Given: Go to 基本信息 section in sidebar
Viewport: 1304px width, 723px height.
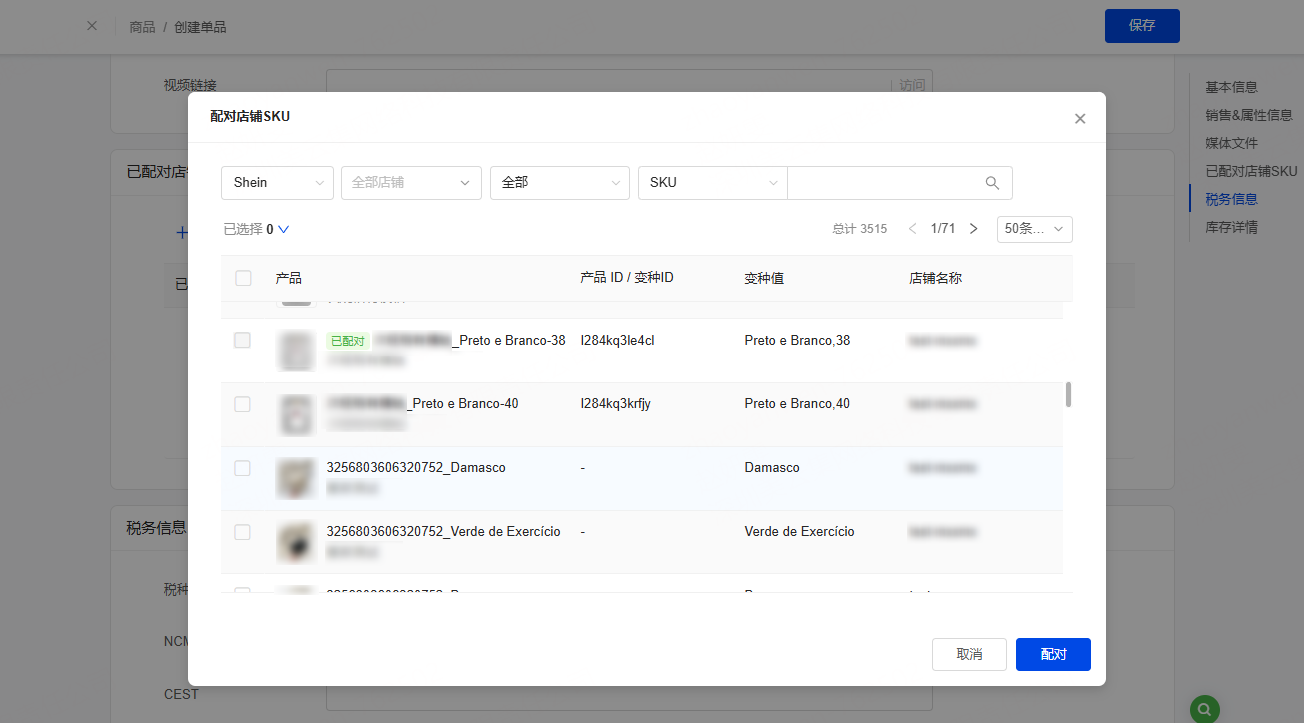Looking at the screenshot, I should click(x=1231, y=87).
